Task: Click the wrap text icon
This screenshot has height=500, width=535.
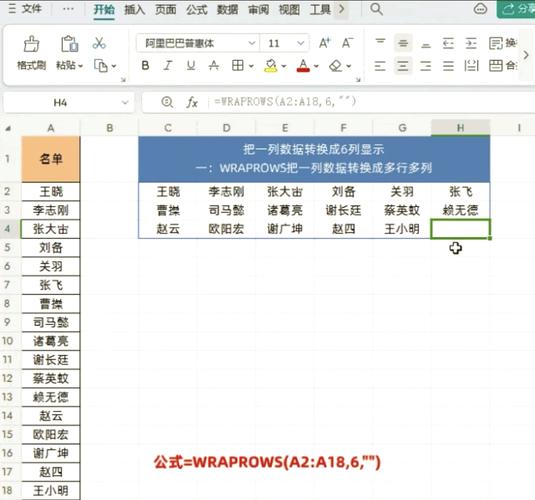Action: point(495,43)
